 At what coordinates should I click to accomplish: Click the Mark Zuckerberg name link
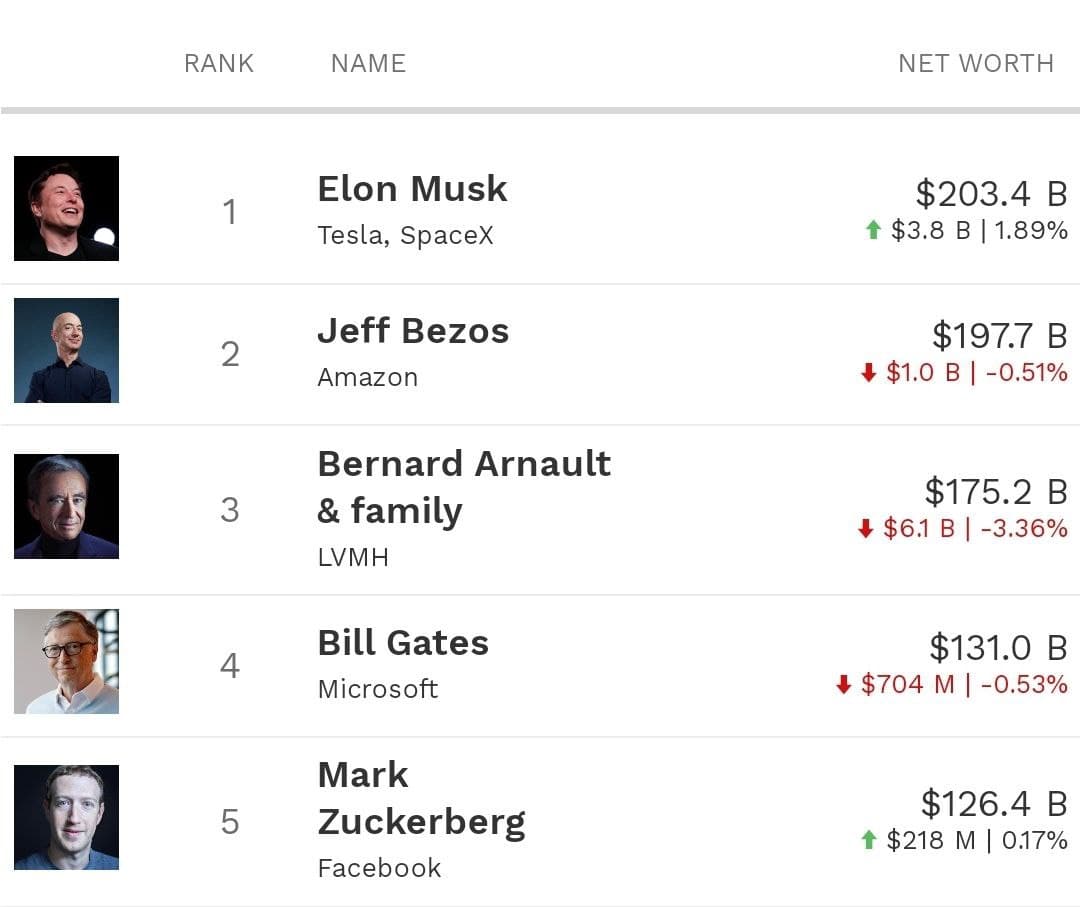point(421,798)
